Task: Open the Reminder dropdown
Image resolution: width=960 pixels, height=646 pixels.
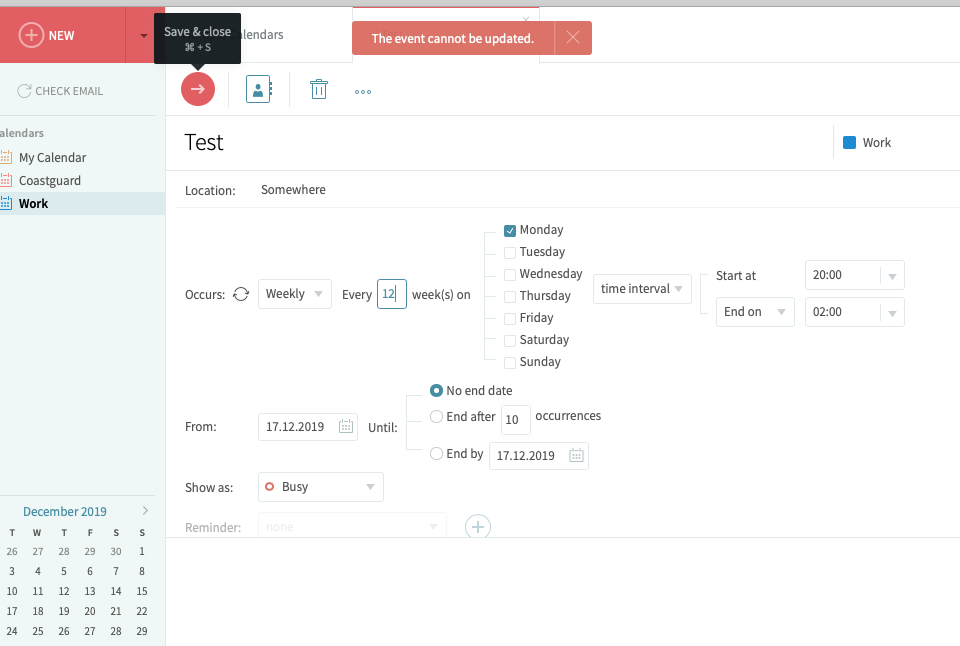Action: pos(352,527)
